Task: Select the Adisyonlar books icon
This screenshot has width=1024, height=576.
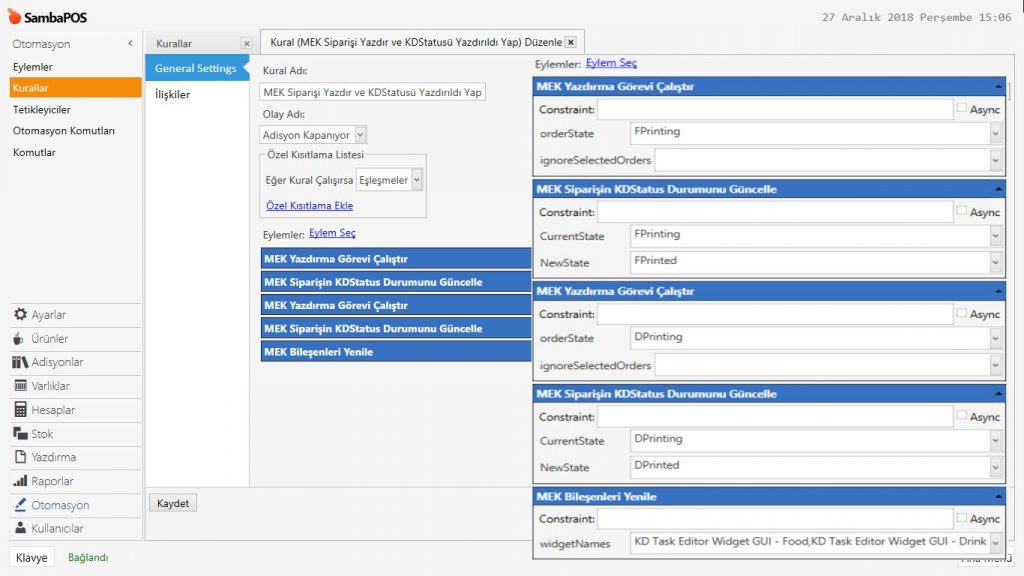Action: pyautogui.click(x=21, y=362)
